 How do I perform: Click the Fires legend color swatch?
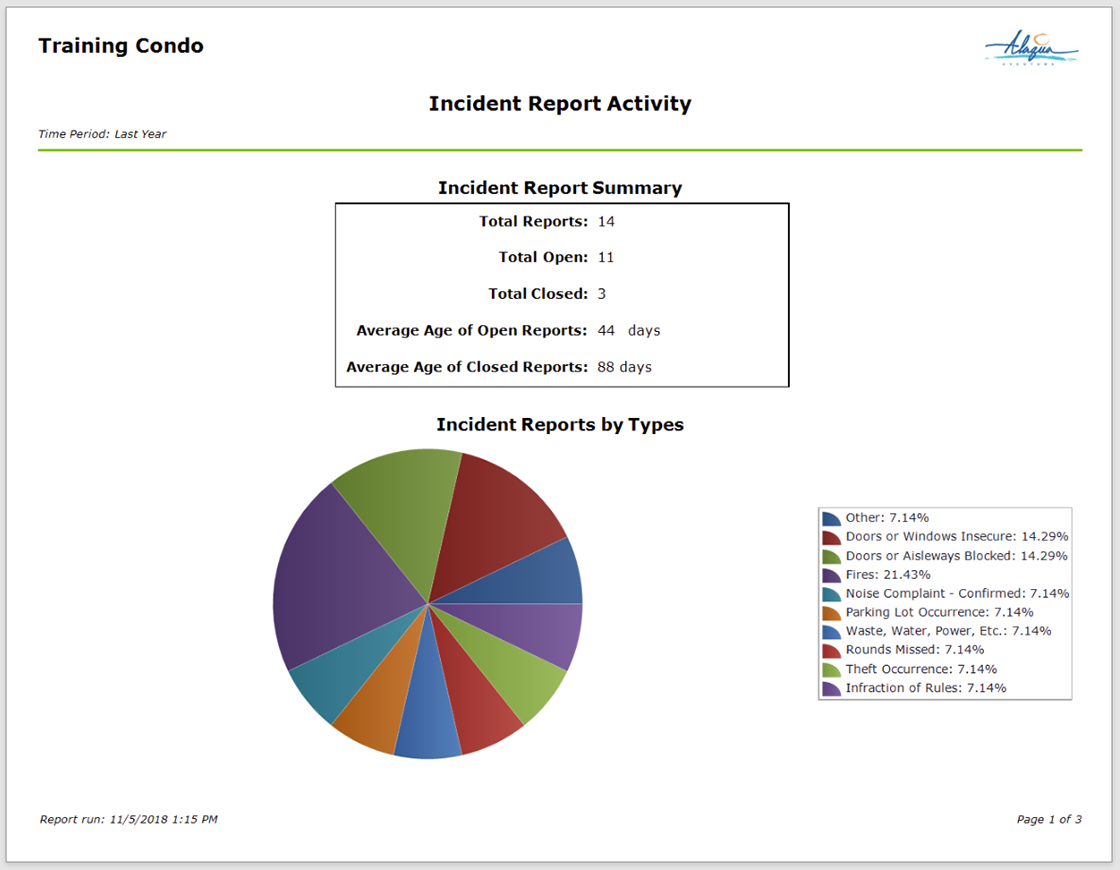(831, 575)
